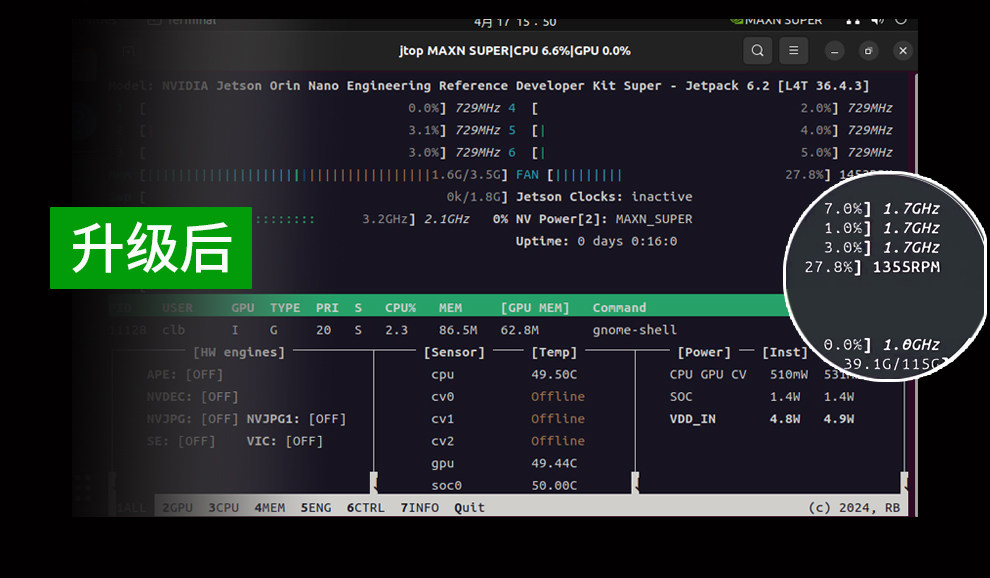Image resolution: width=990 pixels, height=578 pixels.
Task: Close the jtop terminal window
Action: [903, 51]
